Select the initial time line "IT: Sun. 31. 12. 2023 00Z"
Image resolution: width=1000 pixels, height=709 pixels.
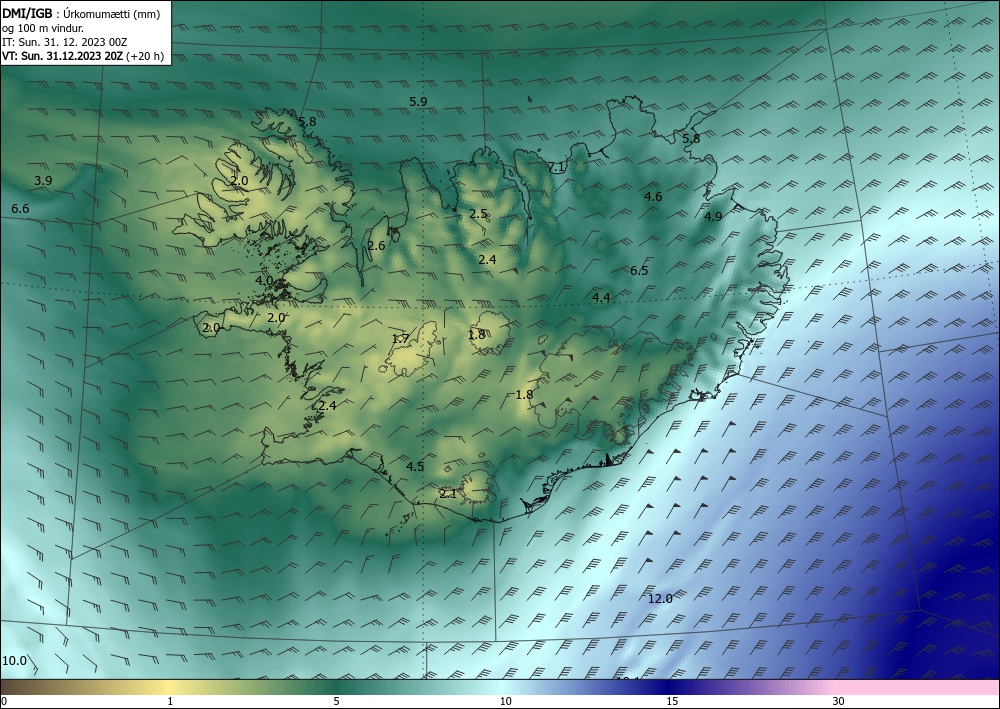click(x=64, y=42)
